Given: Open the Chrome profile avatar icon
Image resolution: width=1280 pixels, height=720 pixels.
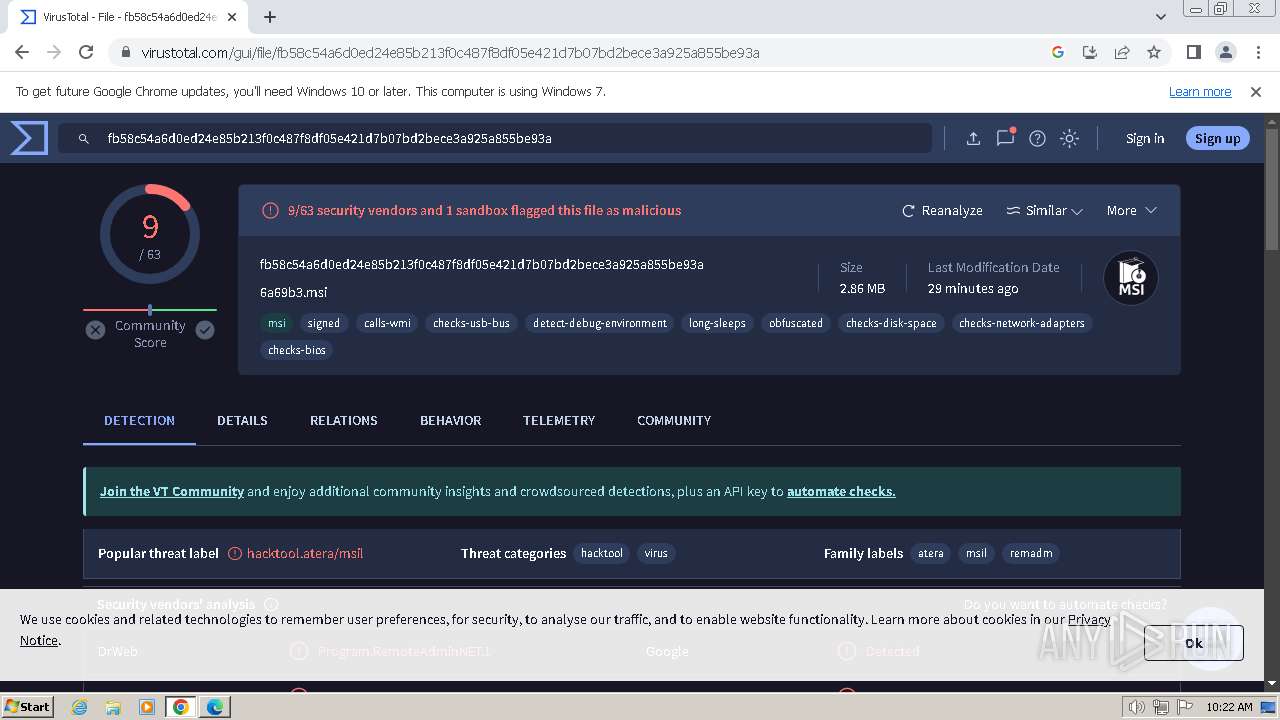Looking at the screenshot, I should [1225, 52].
